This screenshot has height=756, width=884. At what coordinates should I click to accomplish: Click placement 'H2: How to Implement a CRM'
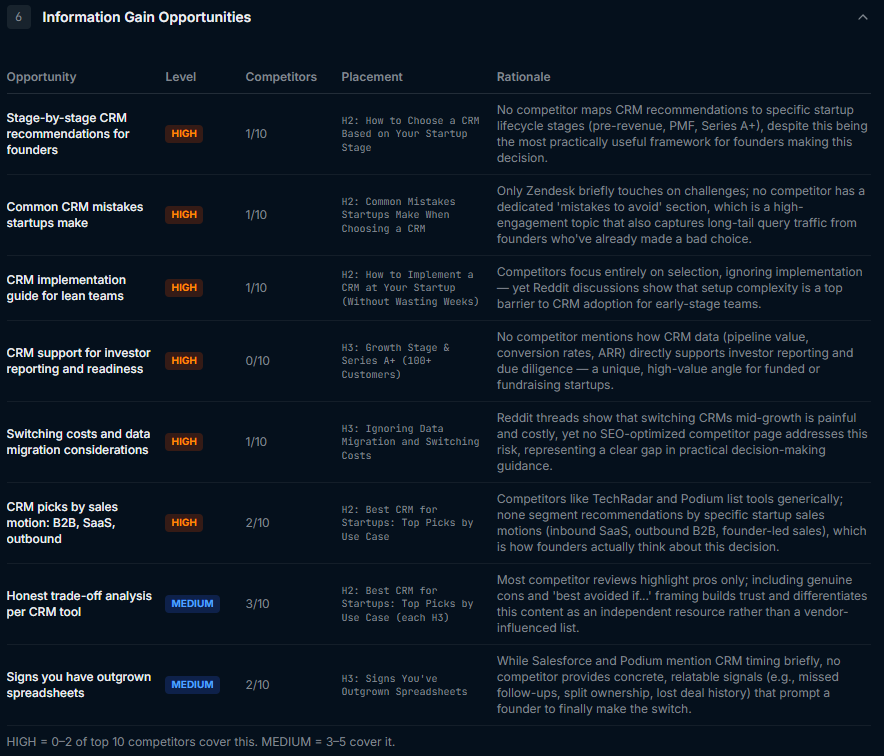(x=410, y=288)
